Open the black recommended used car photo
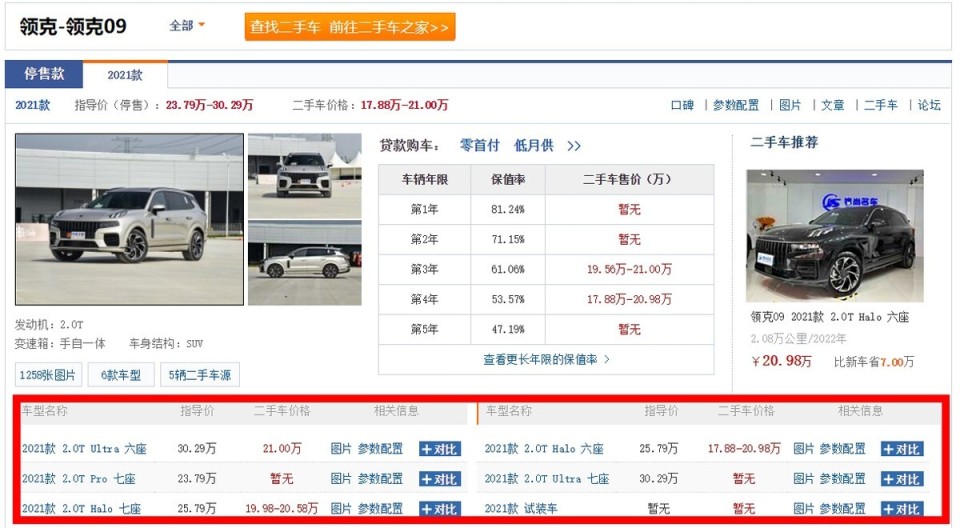Image resolution: width=960 pixels, height=528 pixels. coord(834,236)
